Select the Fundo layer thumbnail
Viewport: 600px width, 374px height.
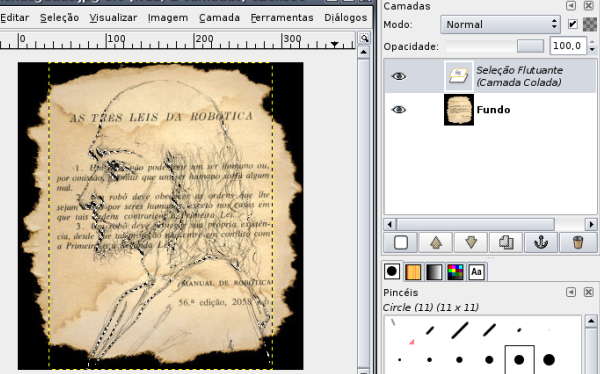(x=459, y=110)
